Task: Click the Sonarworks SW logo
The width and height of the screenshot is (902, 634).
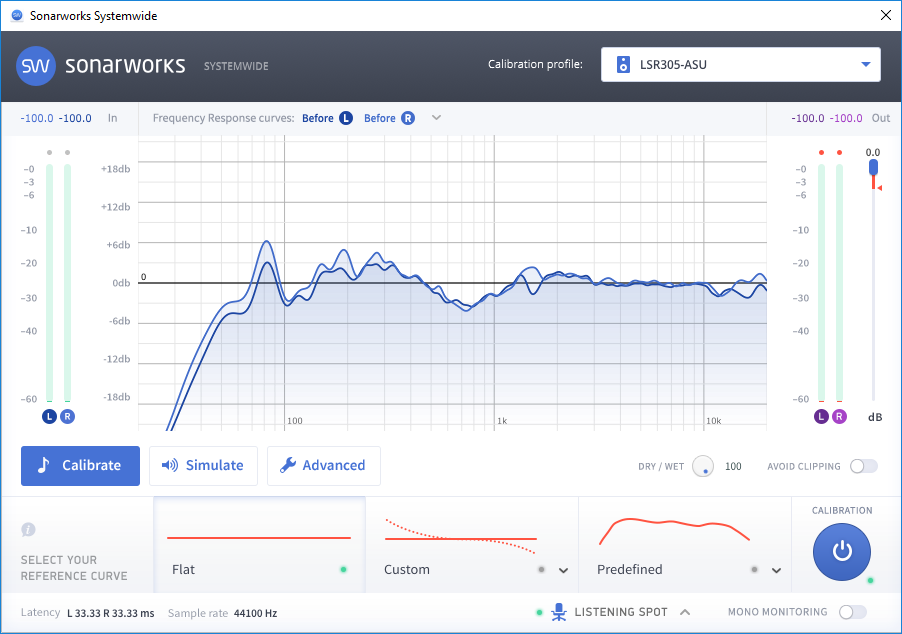Action: (36, 66)
